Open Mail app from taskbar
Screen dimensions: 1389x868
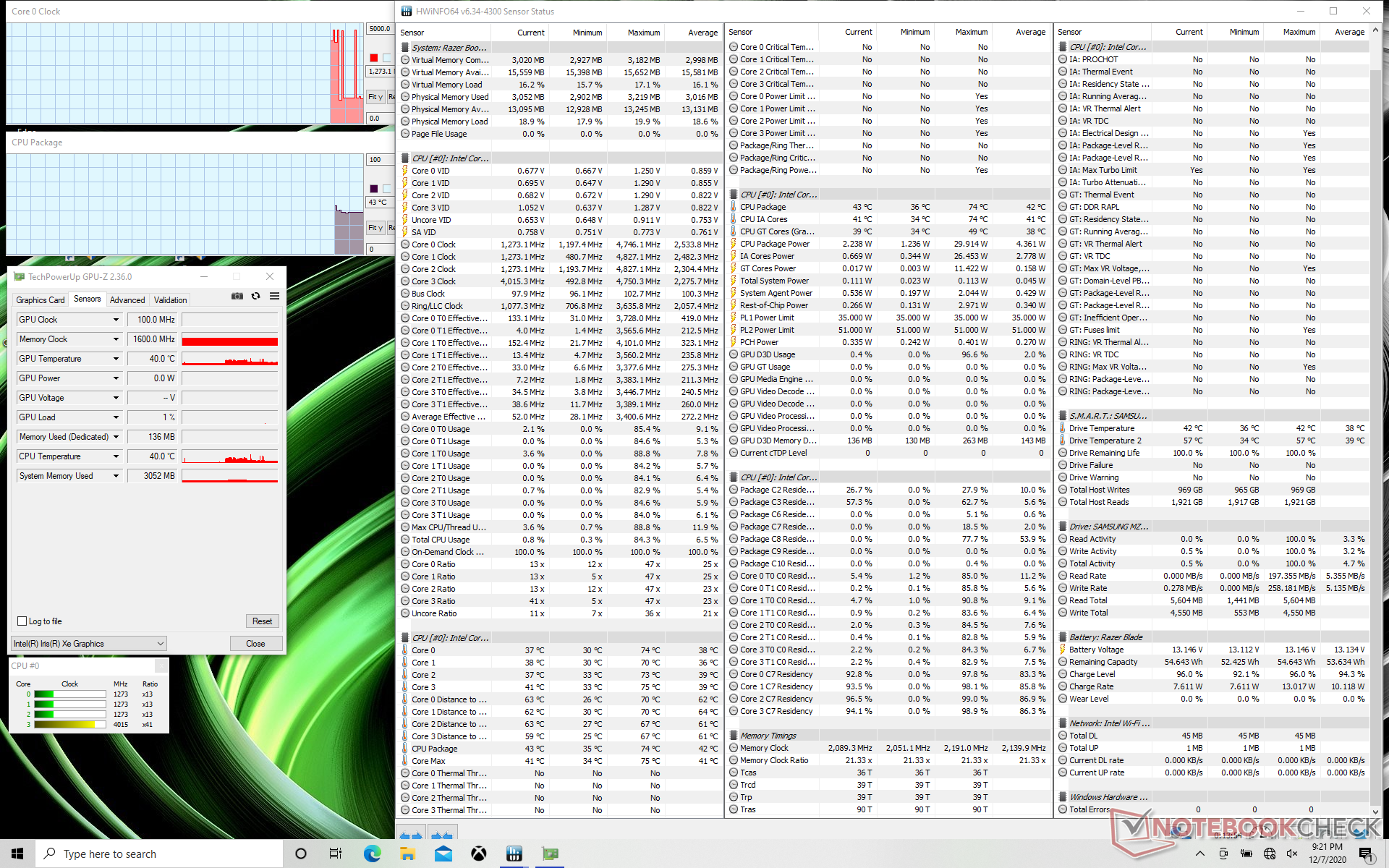pyautogui.click(x=443, y=854)
